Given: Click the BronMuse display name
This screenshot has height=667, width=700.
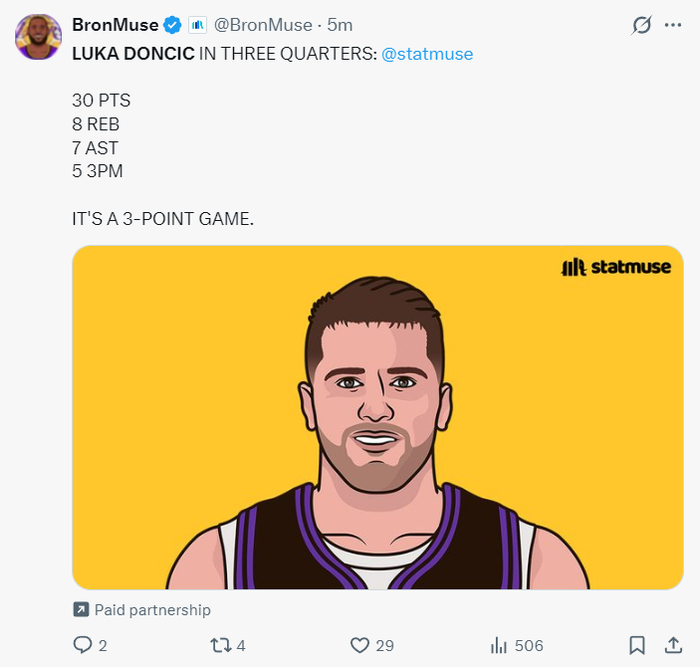Looking at the screenshot, I should click(x=115, y=25).
